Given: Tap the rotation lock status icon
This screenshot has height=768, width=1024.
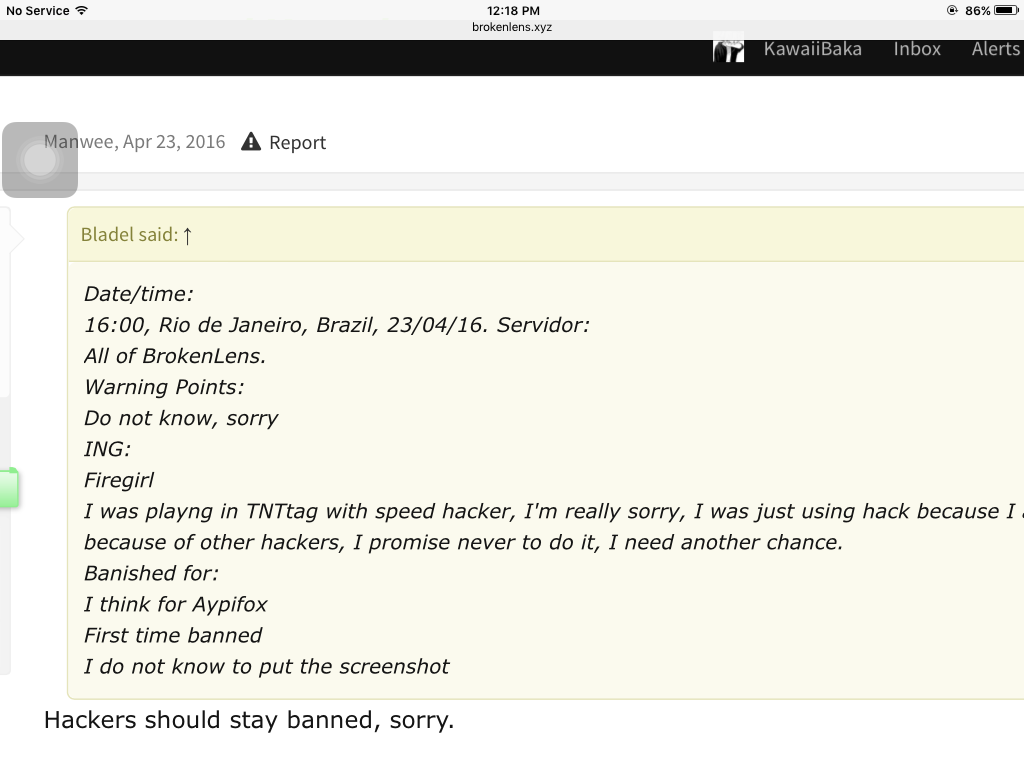Looking at the screenshot, I should 952,10.
